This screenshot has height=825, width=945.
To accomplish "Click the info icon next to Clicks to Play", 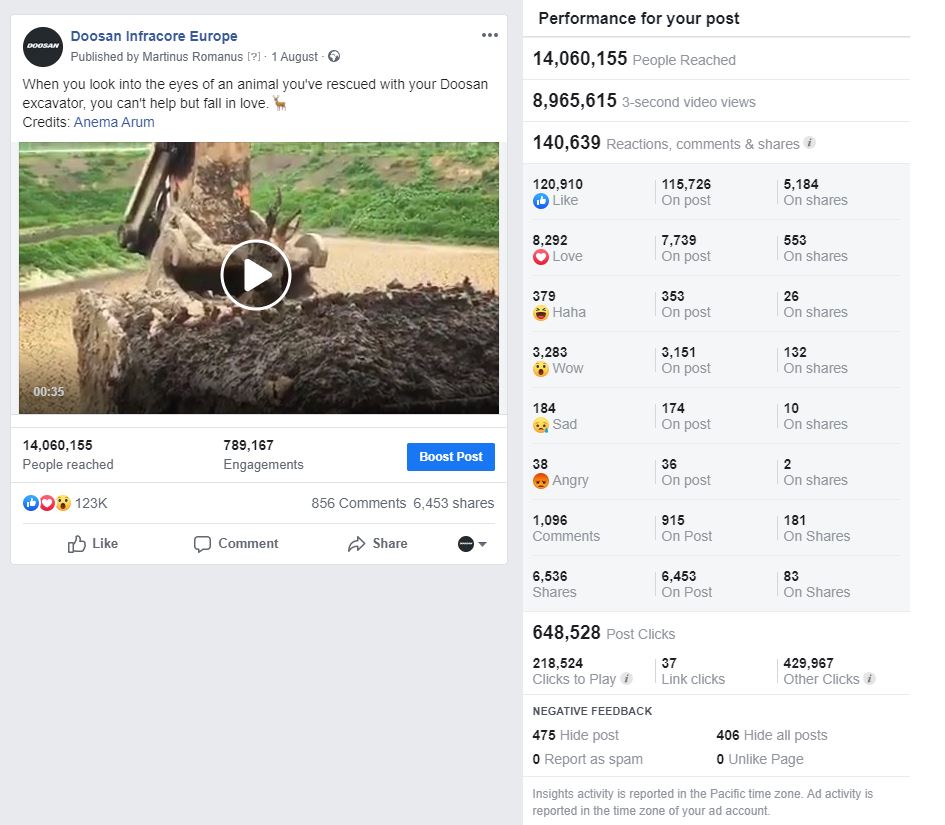I will click(627, 678).
